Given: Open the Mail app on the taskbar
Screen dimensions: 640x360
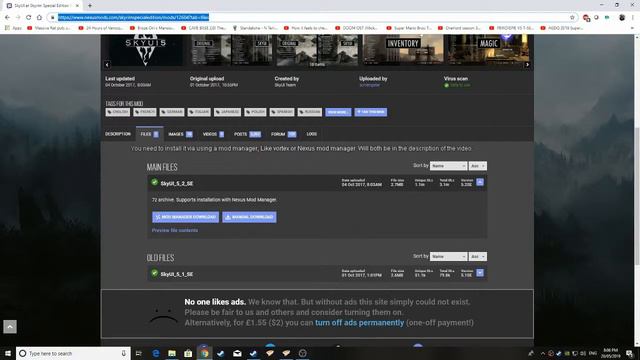Looking at the screenshot, I should pyautogui.click(x=237, y=353).
